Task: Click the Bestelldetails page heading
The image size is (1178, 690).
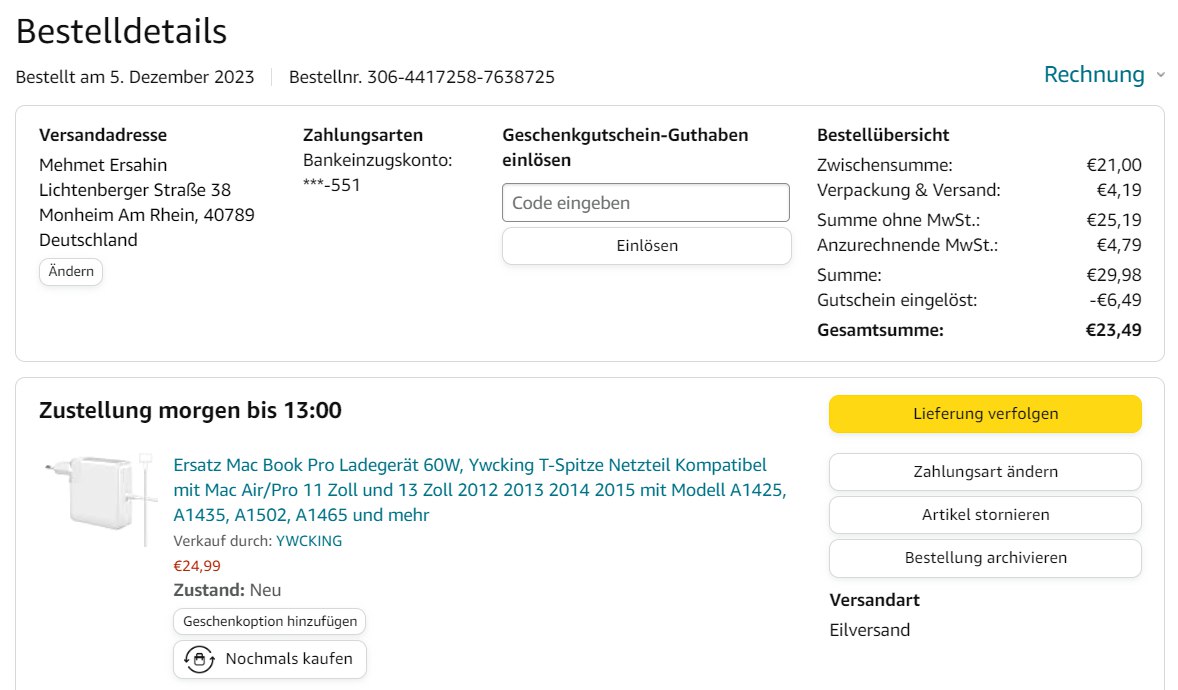Action: [122, 32]
